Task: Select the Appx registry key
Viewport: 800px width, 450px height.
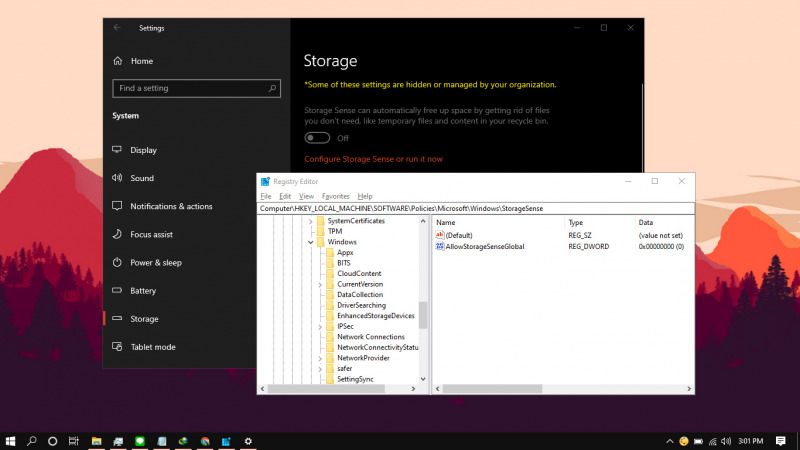Action: [x=345, y=253]
